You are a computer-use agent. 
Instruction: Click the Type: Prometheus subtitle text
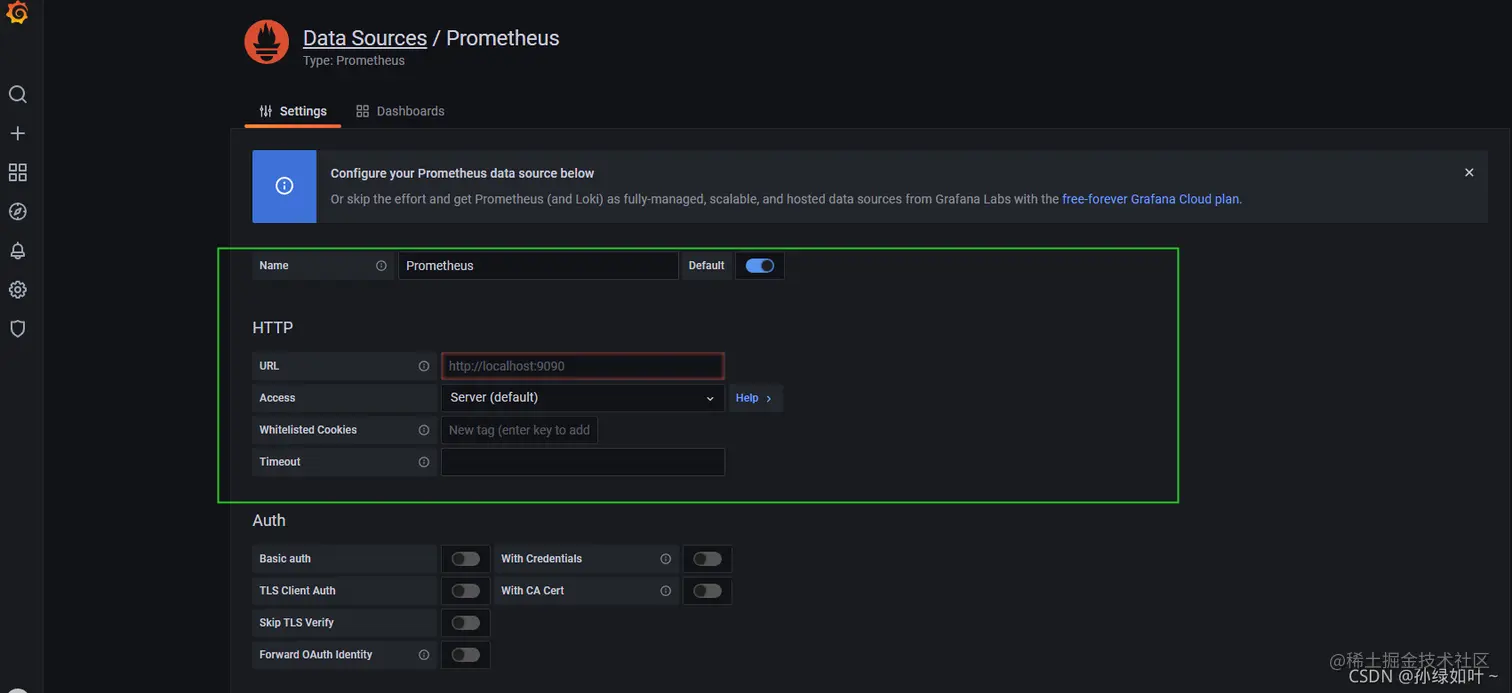(354, 61)
